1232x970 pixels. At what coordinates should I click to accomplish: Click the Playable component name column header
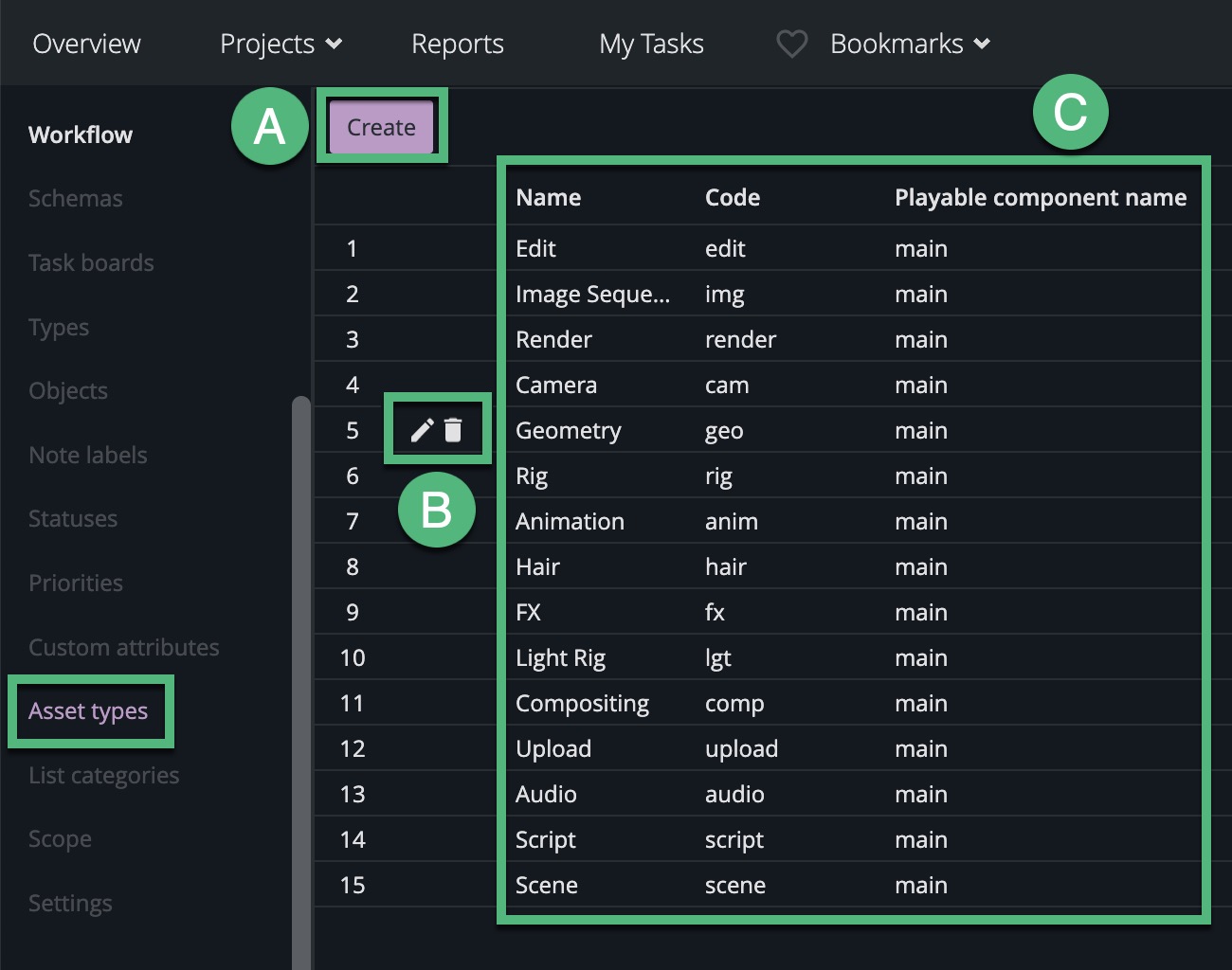(x=1041, y=197)
